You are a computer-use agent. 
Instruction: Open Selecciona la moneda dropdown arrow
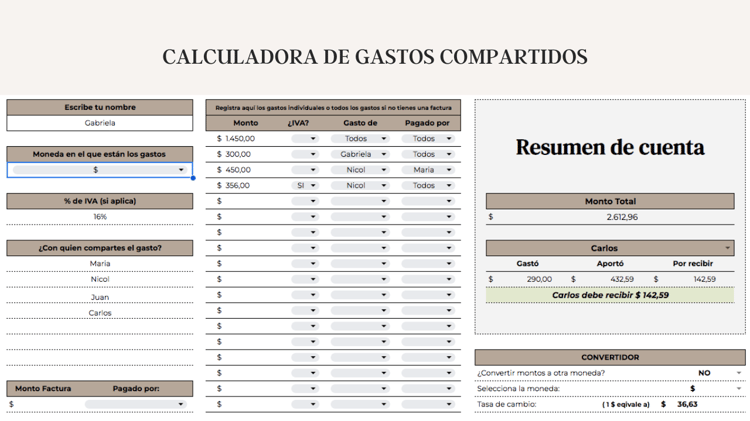(739, 388)
